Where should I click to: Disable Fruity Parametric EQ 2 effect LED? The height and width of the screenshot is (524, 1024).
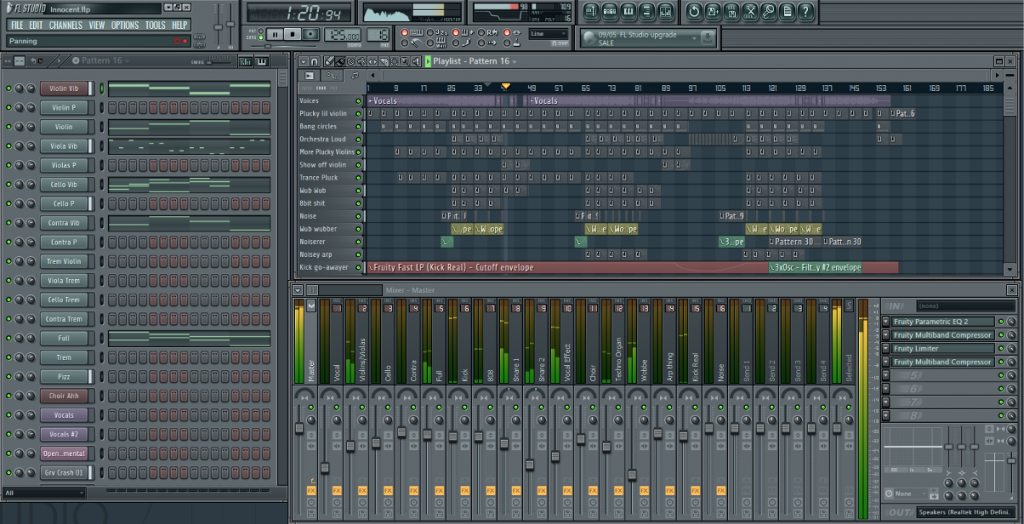(x=1001, y=321)
